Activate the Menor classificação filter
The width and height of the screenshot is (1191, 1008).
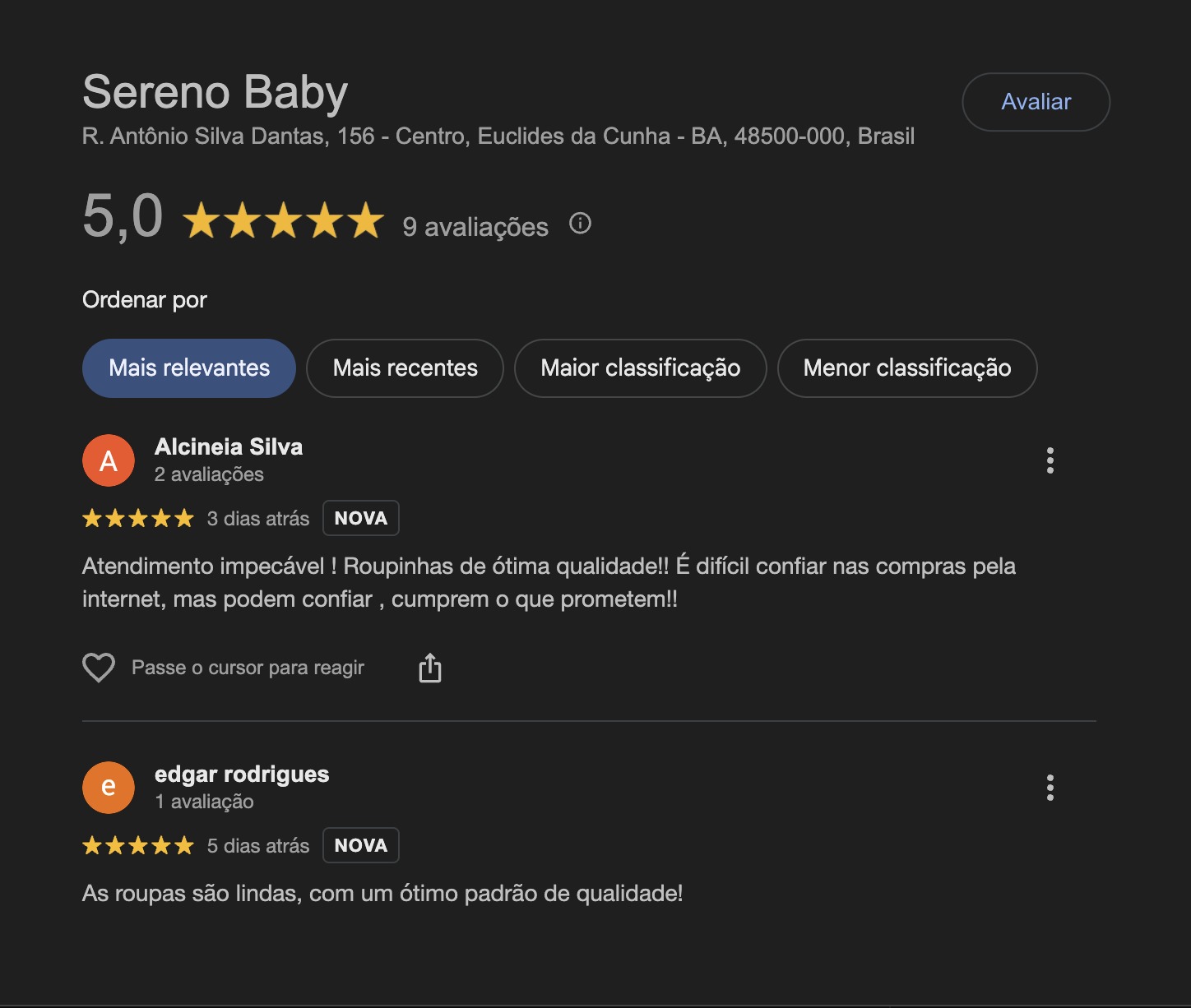906,368
